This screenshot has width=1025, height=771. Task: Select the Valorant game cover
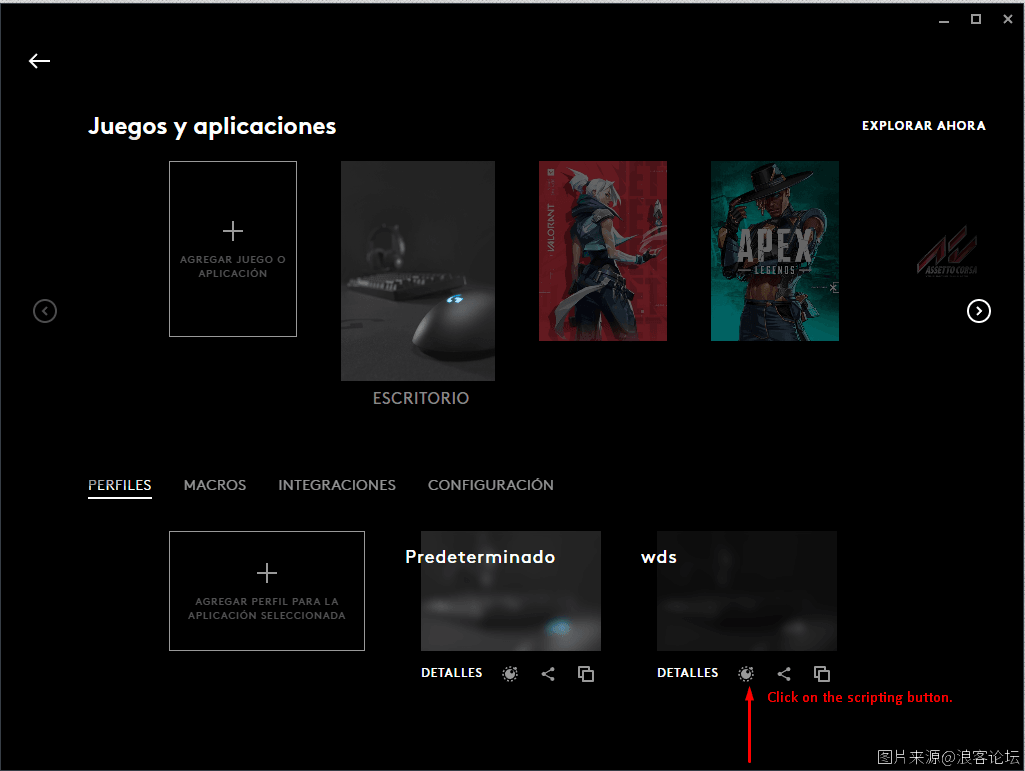603,251
